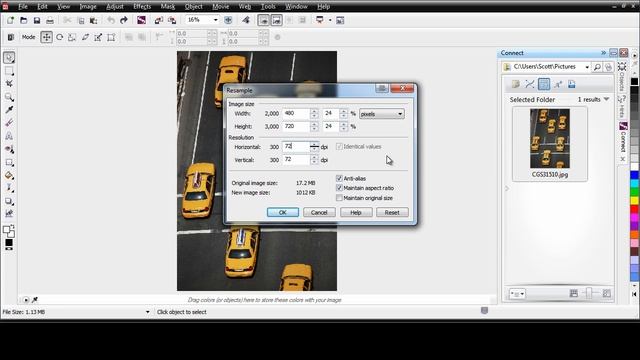Viewport: 640px width, 360px height.
Task: Open the Effects menu
Action: coord(142,7)
